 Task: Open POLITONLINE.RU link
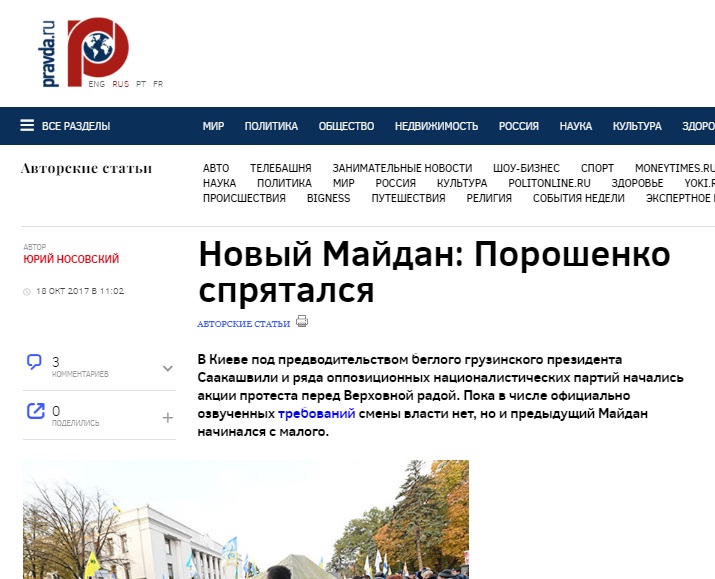[x=549, y=183]
